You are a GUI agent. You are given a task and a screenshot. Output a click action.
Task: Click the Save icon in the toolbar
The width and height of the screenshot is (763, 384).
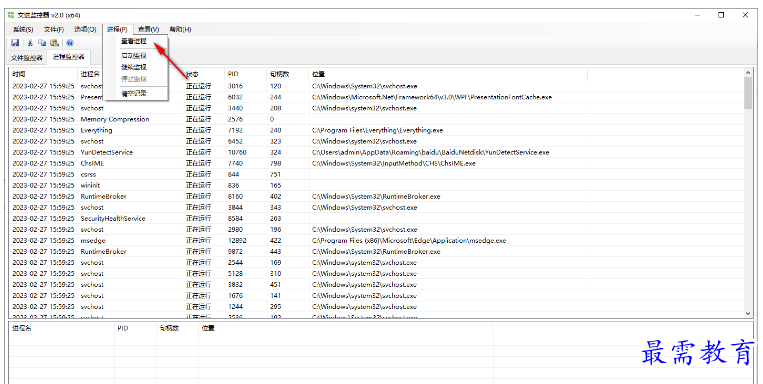click(15, 43)
